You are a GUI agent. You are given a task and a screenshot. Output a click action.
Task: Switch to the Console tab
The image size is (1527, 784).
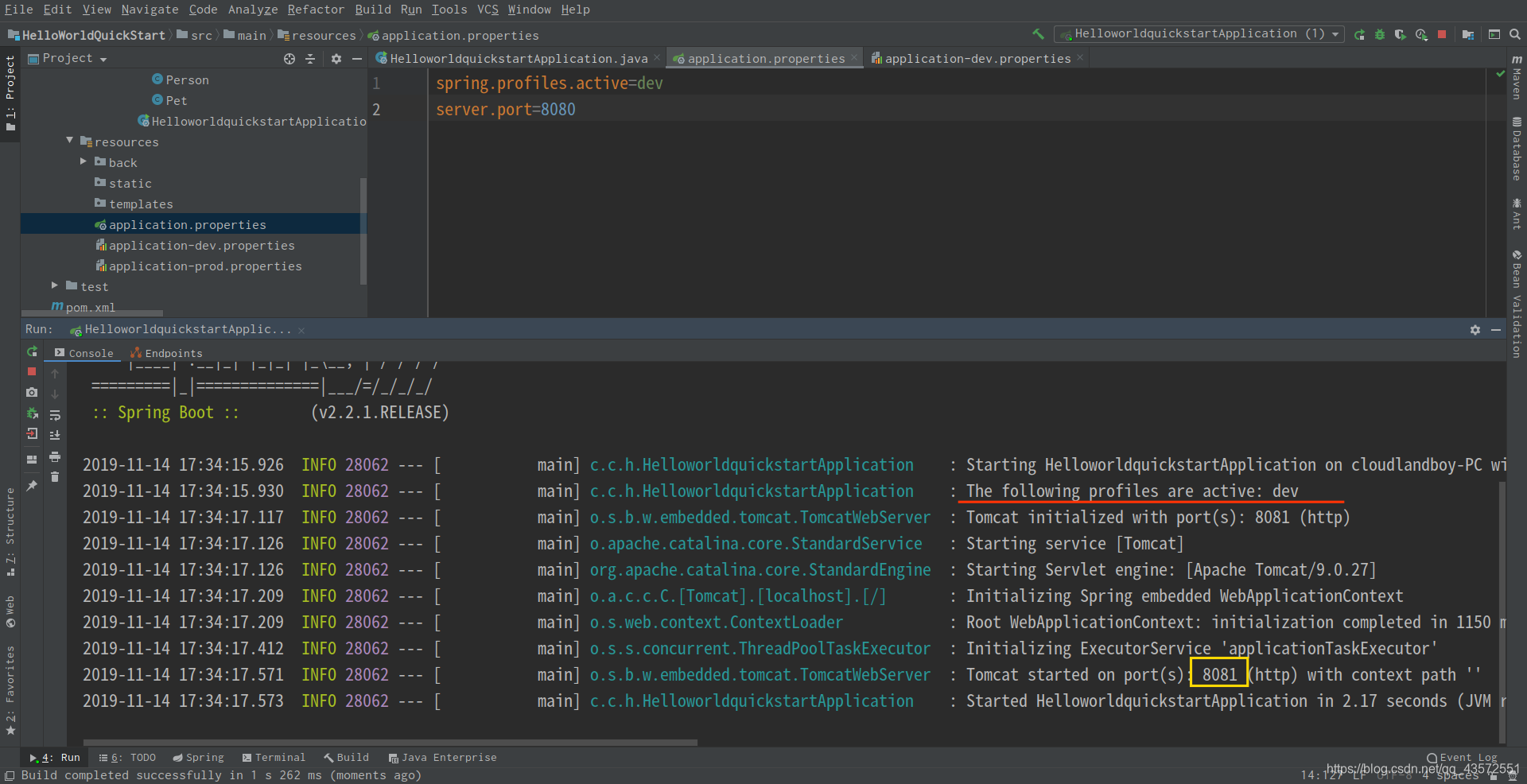84,353
